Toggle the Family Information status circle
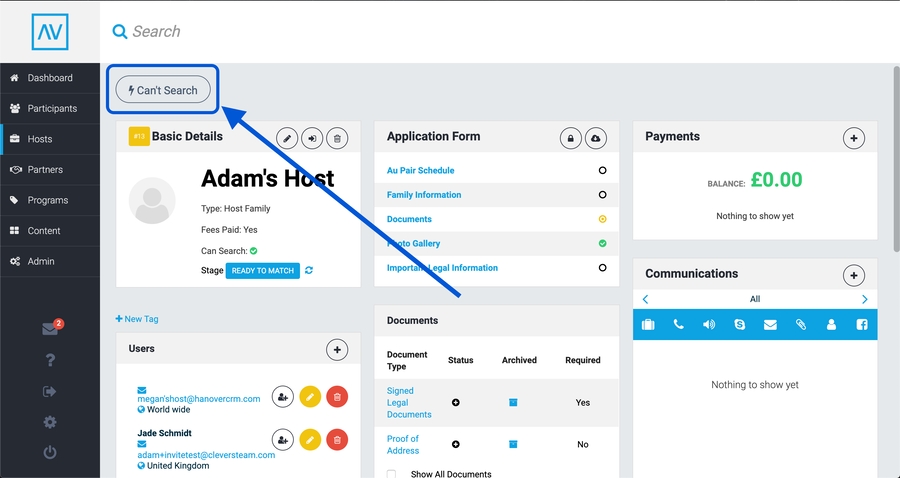 tap(602, 195)
